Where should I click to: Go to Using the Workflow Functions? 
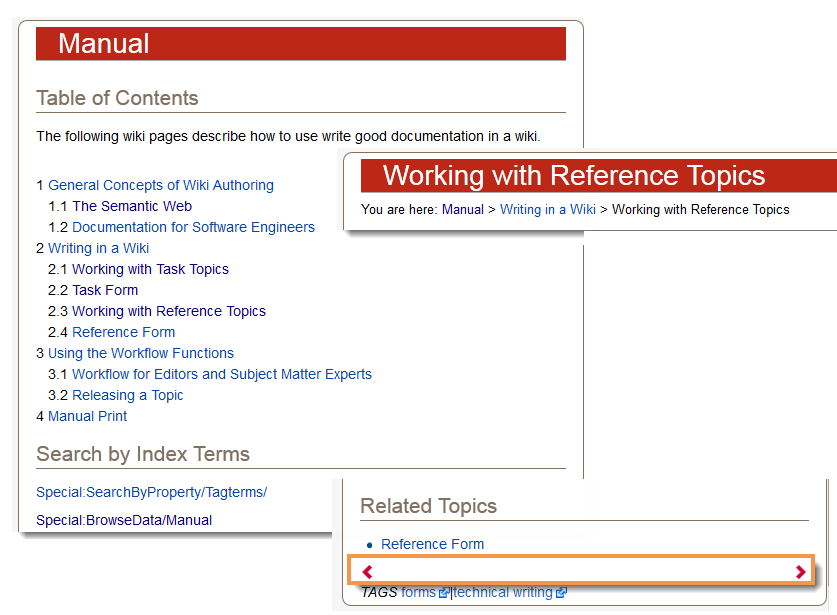click(140, 353)
